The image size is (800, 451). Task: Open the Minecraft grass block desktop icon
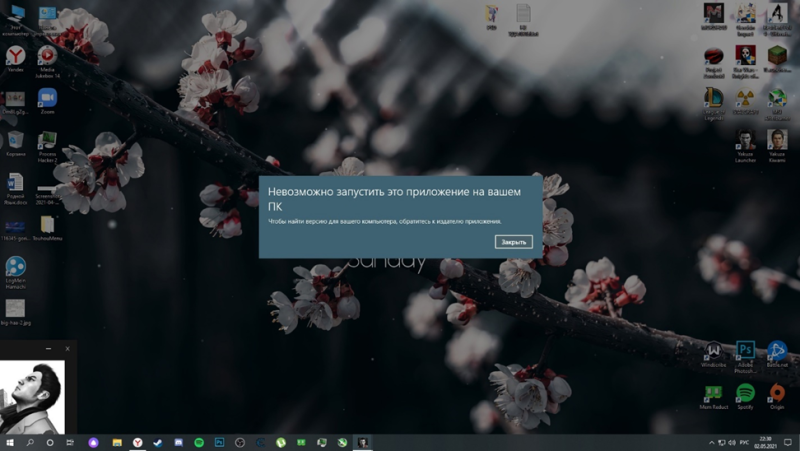(x=777, y=59)
